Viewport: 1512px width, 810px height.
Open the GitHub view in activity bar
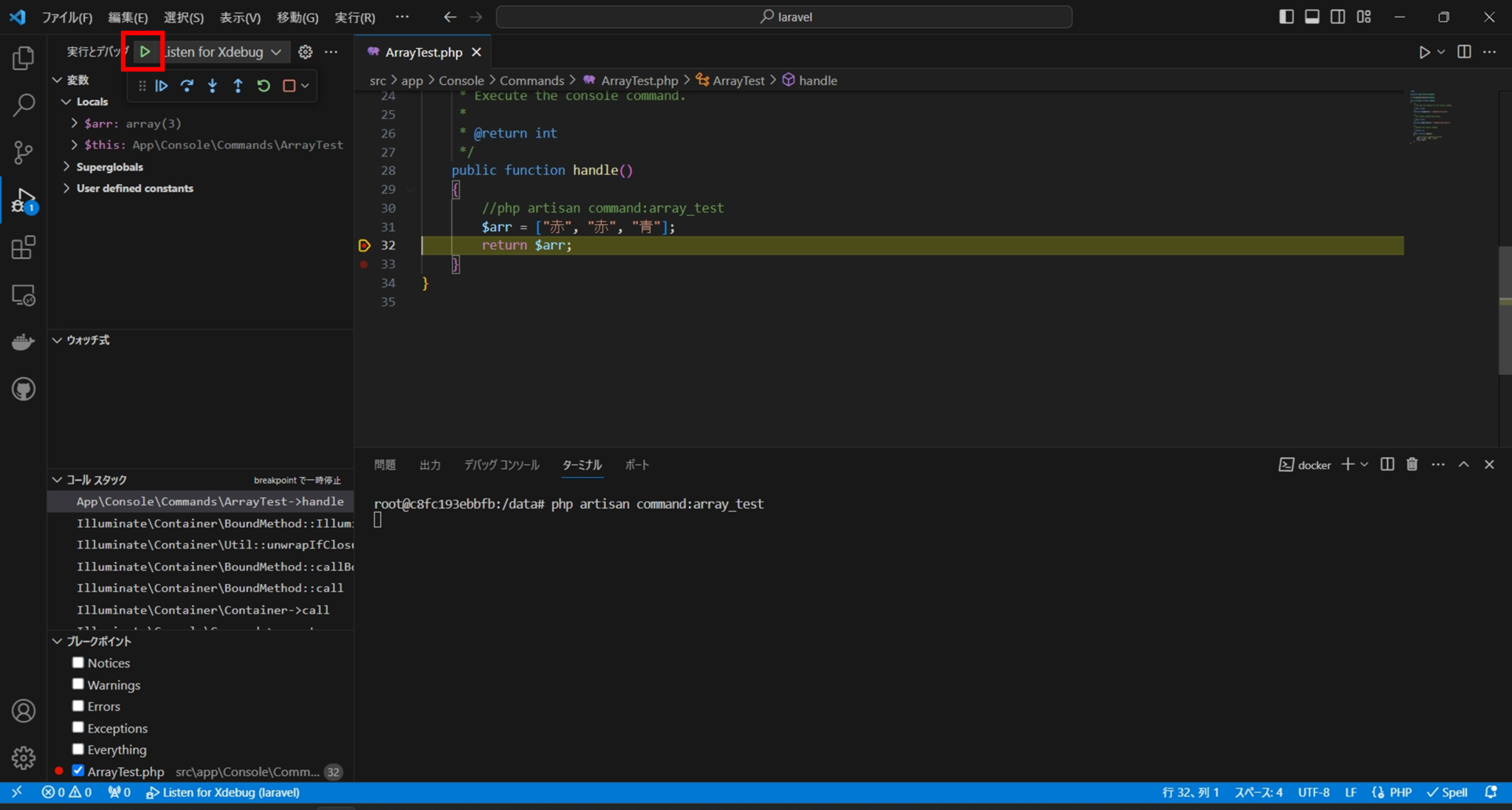pos(23,389)
